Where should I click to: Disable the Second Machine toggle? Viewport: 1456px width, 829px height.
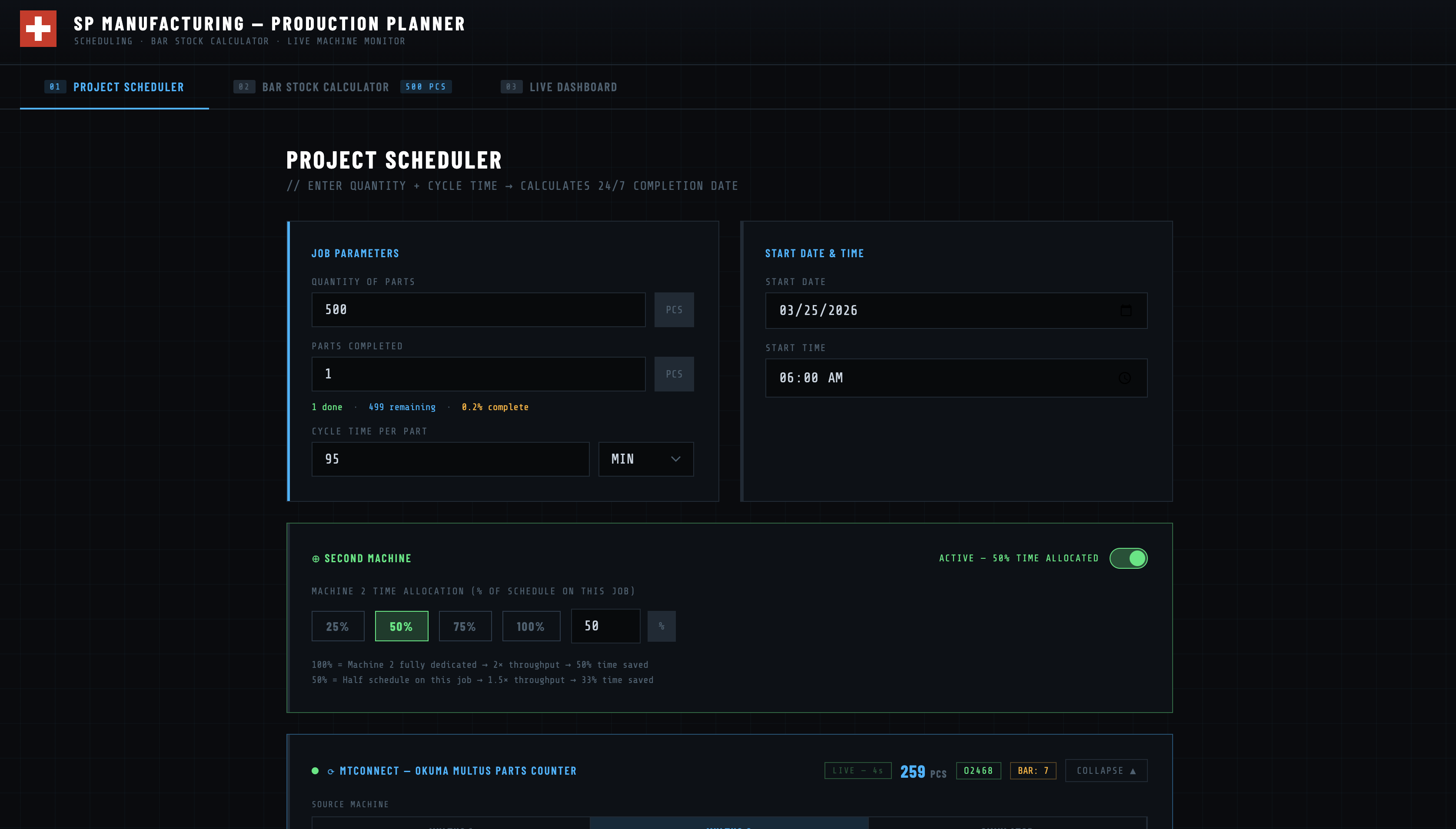tap(1129, 558)
